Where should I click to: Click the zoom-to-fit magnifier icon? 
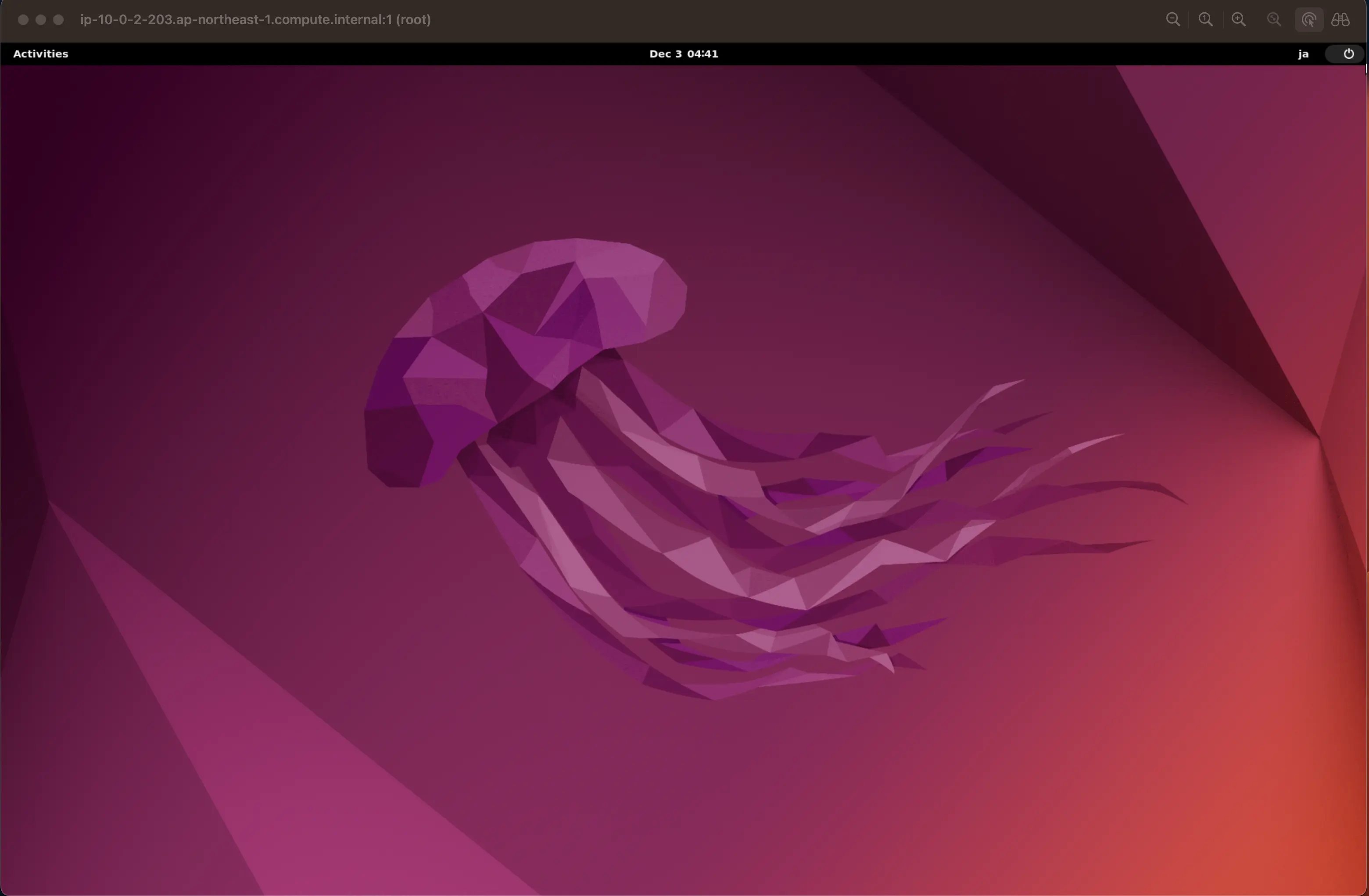coord(1274,20)
